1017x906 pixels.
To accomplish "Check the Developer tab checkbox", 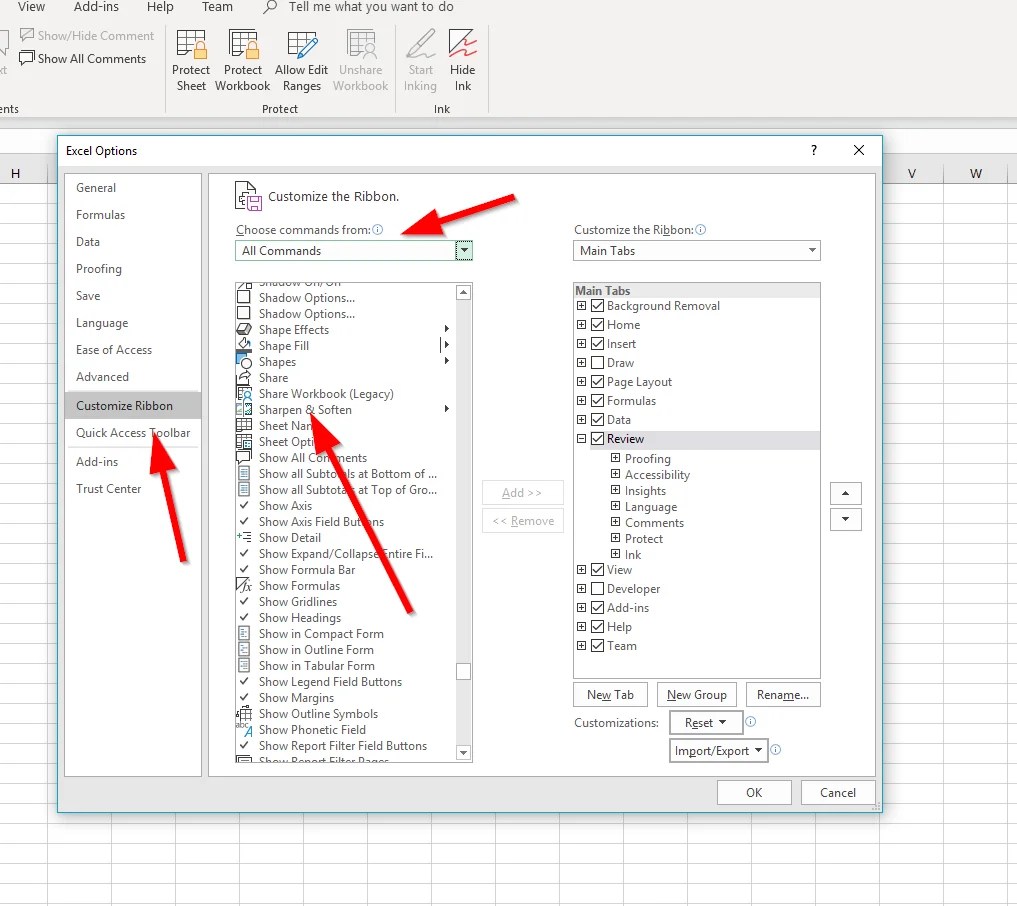I will coord(597,588).
